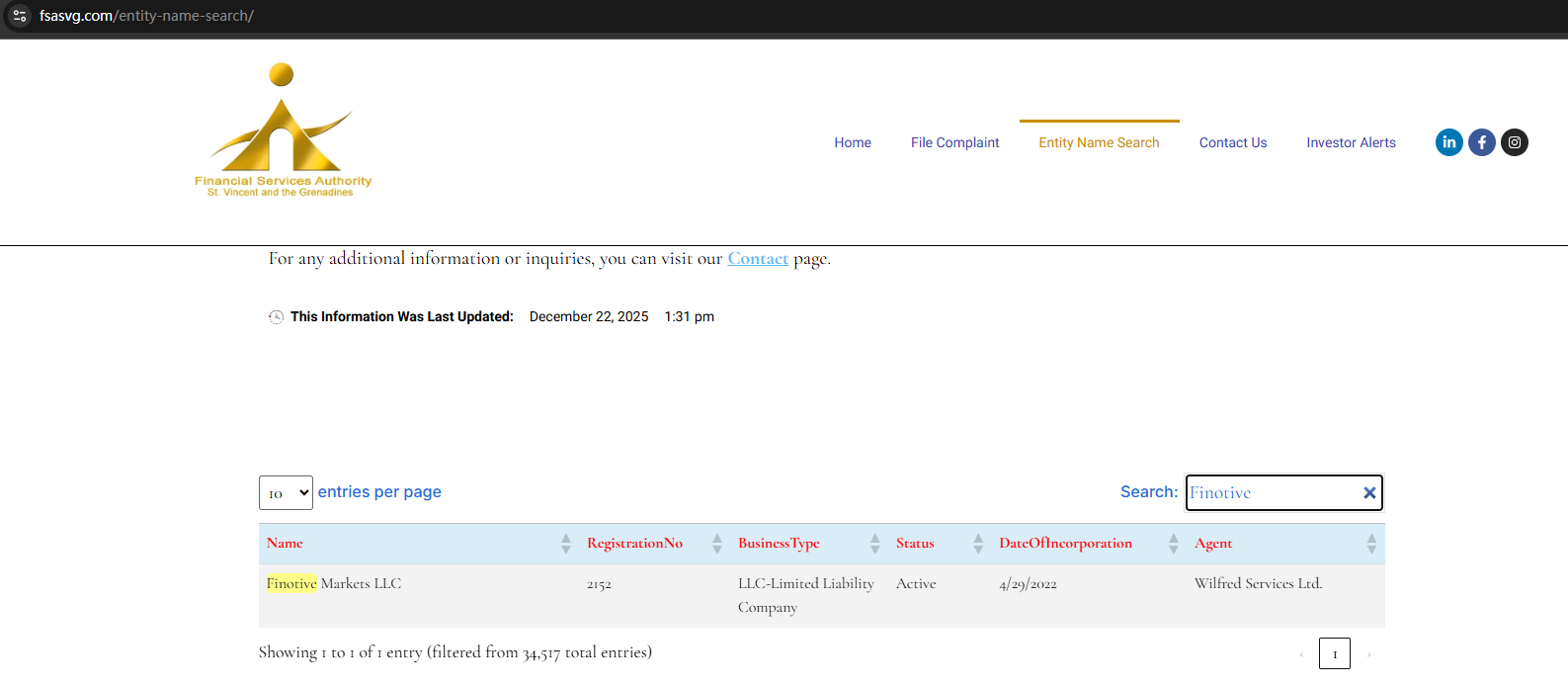Open the File Complaint menu item
The width and height of the screenshot is (1568, 687).
click(x=954, y=142)
